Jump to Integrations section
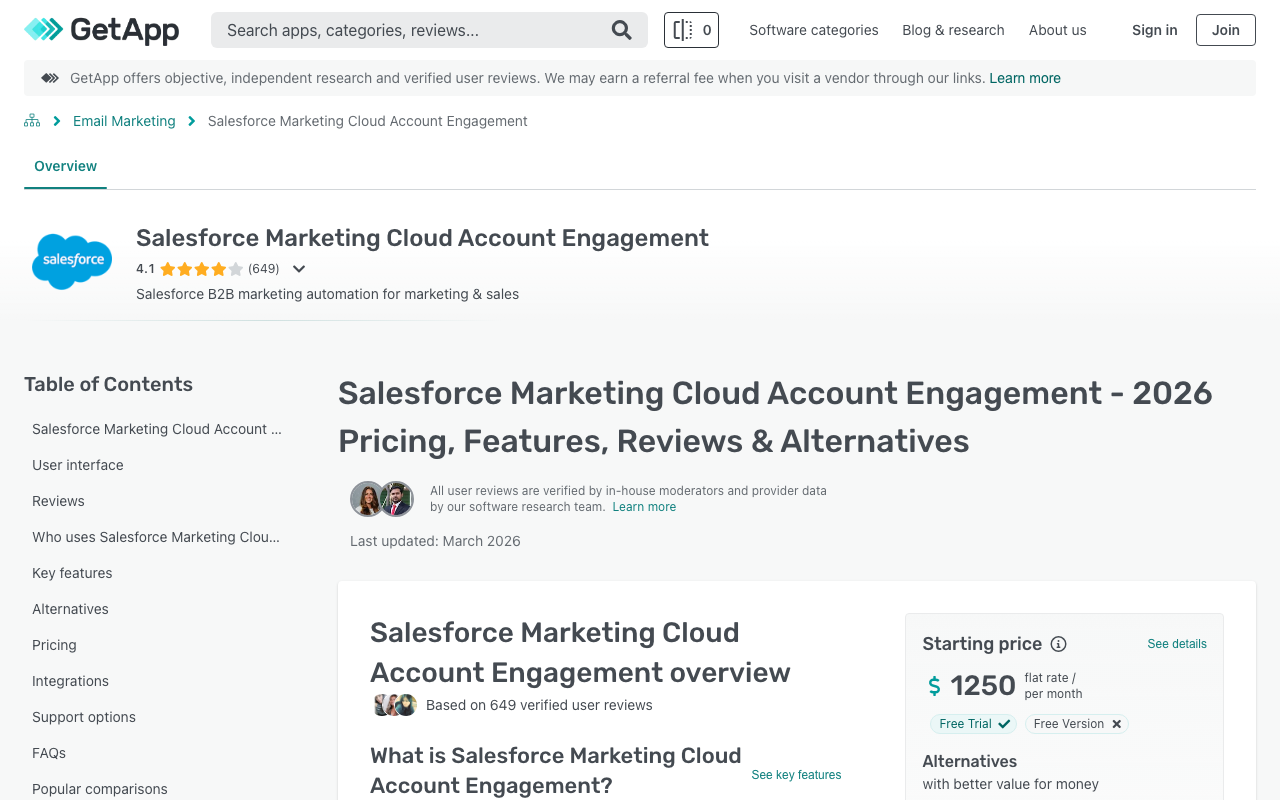 pos(70,681)
